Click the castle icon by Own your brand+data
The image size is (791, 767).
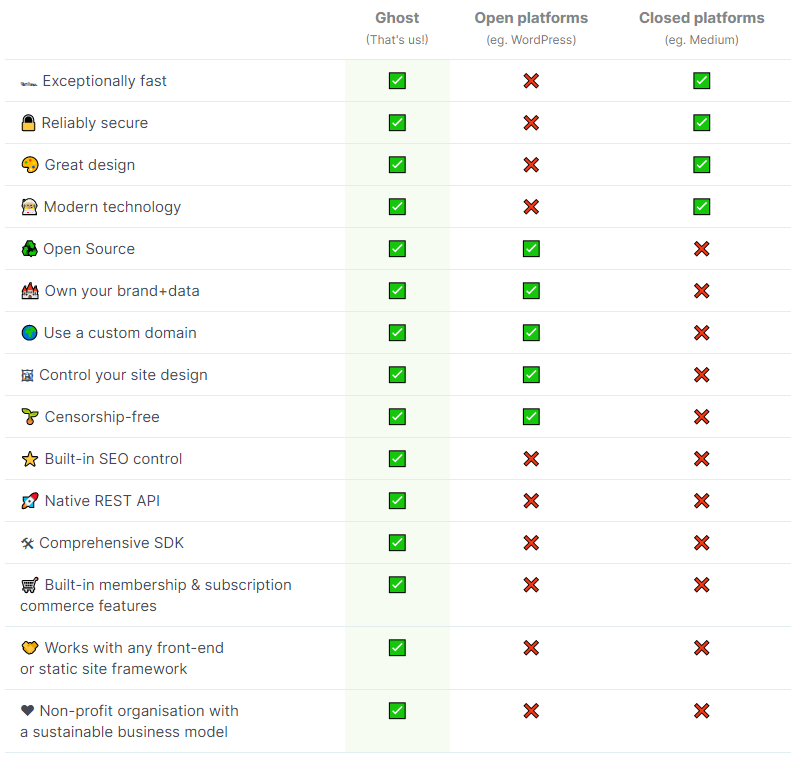[30, 291]
